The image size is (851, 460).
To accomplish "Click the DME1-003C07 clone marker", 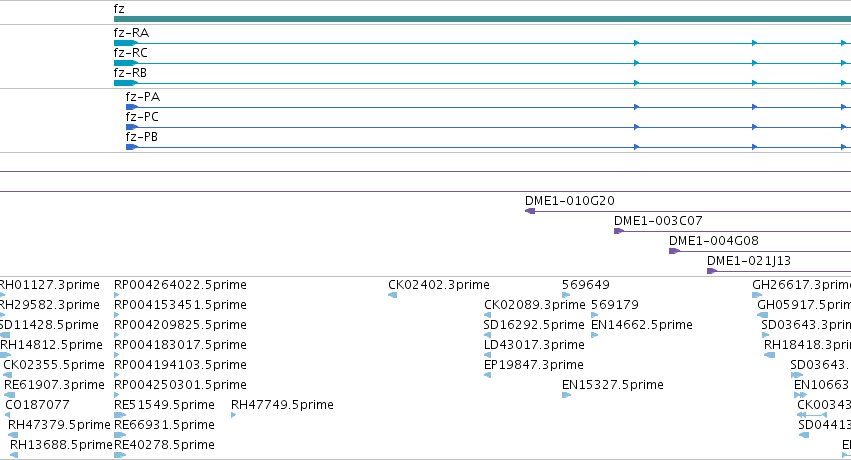I will pyautogui.click(x=619, y=231).
